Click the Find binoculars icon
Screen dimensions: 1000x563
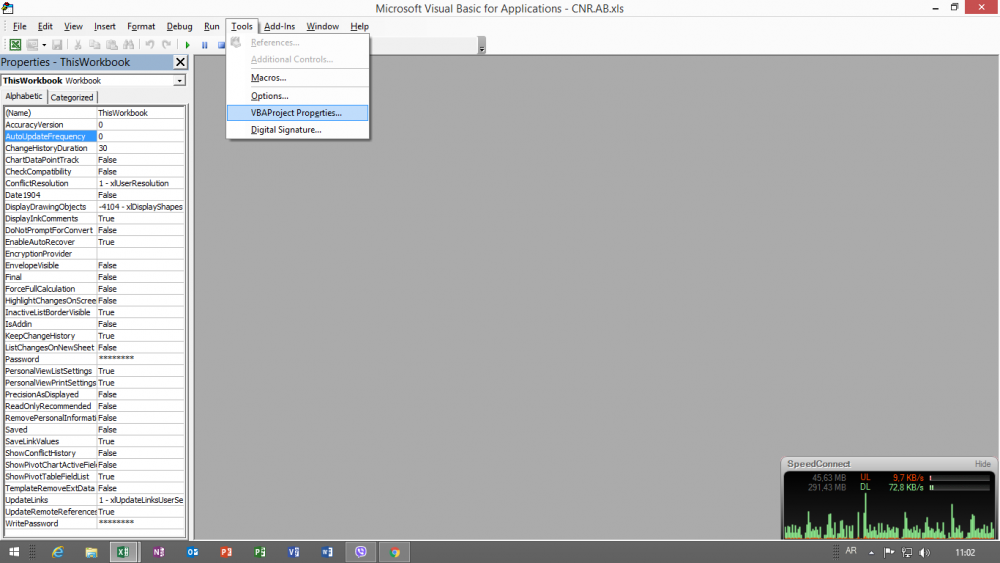point(129,45)
